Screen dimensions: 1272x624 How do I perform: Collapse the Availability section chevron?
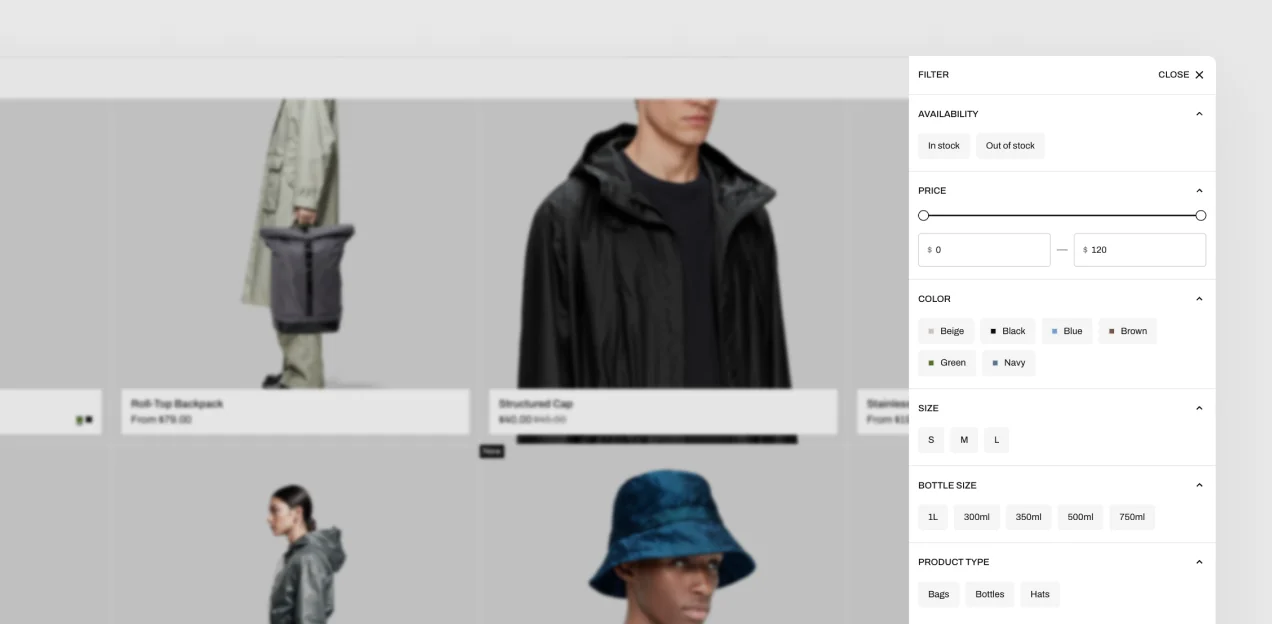point(1199,114)
